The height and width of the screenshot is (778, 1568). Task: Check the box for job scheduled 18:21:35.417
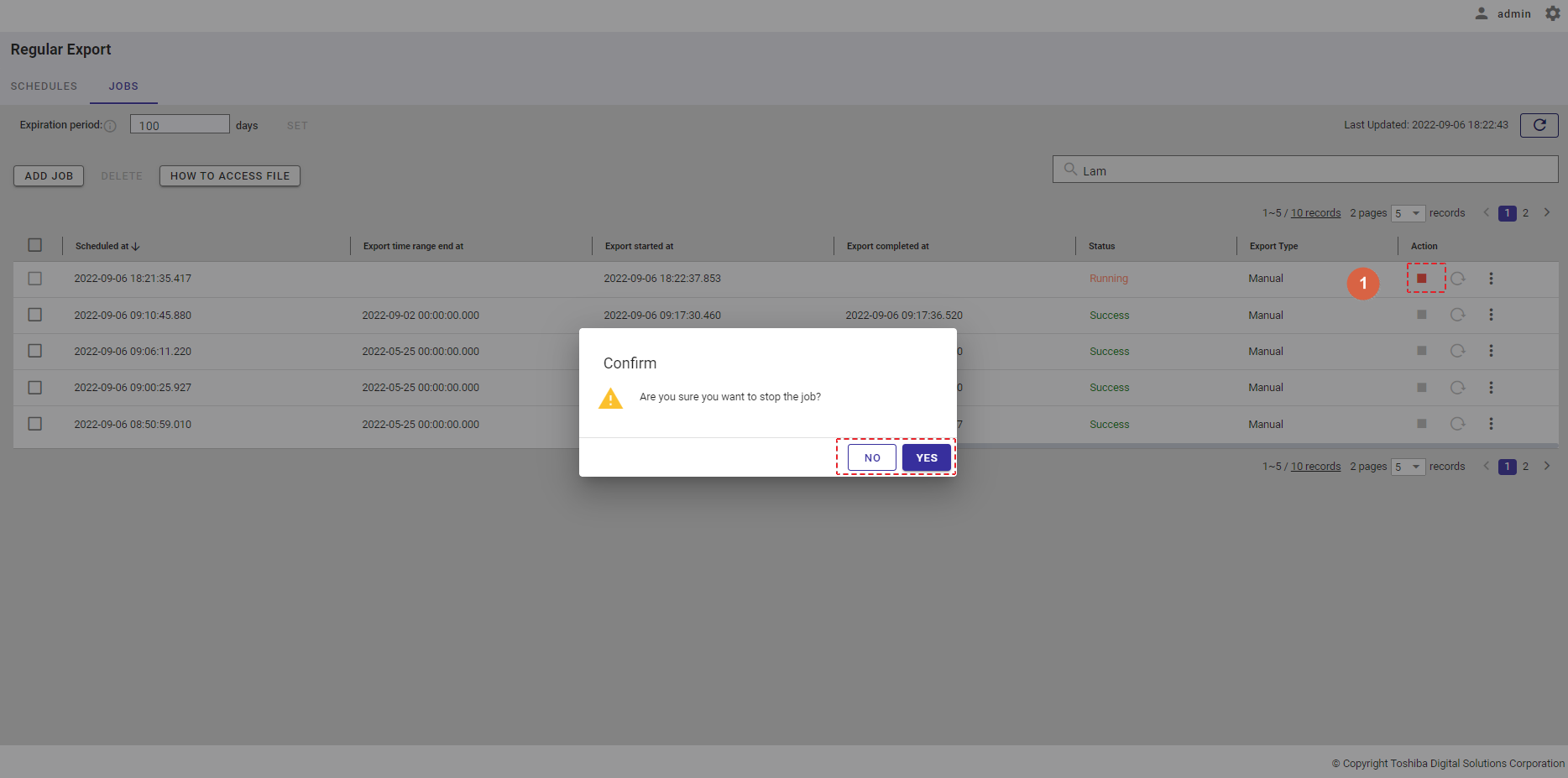pyautogui.click(x=34, y=279)
